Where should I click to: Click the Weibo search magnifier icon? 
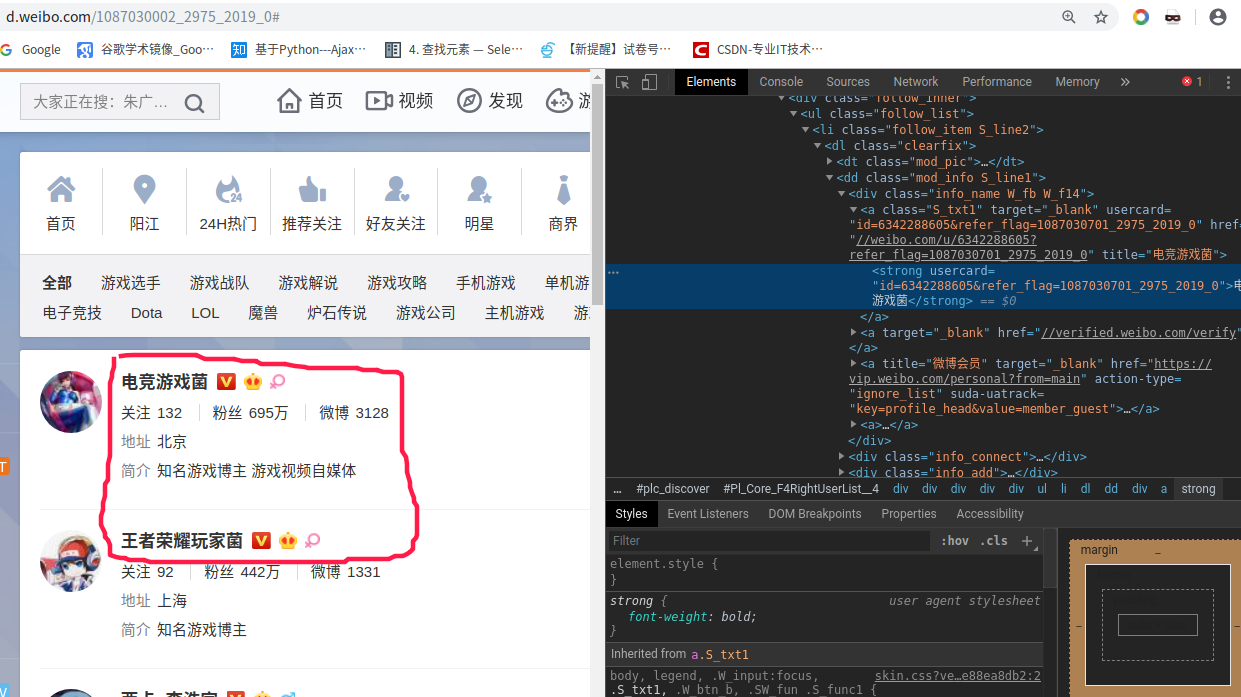click(194, 102)
